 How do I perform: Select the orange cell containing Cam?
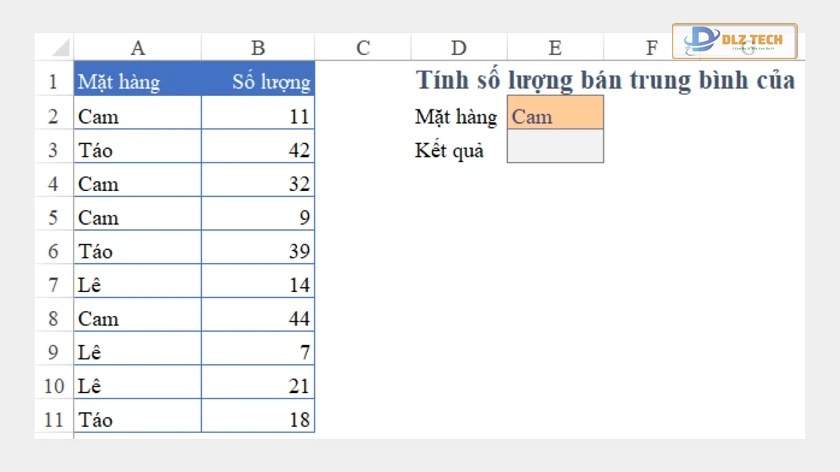click(555, 116)
